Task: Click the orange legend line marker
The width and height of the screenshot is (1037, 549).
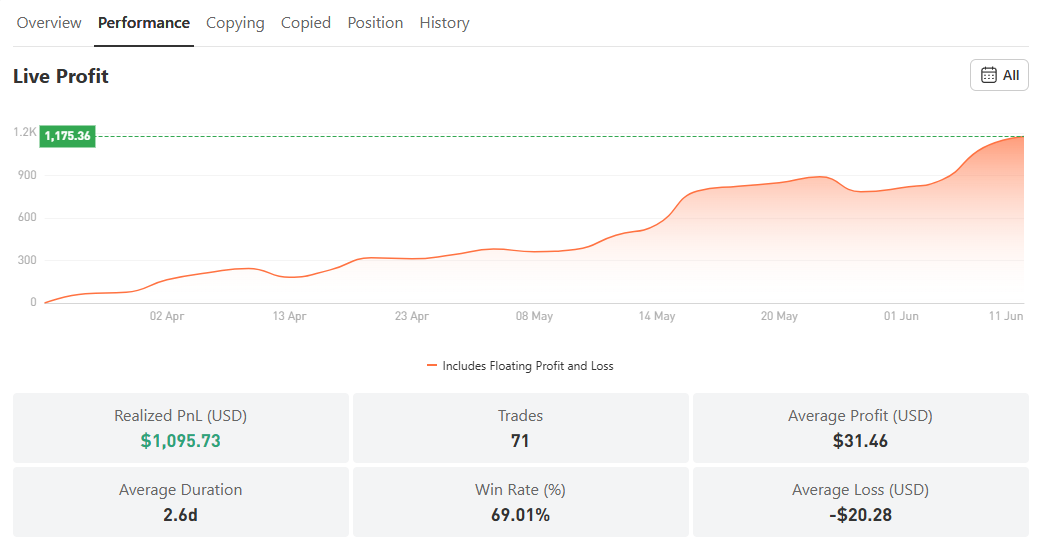Action: [x=432, y=365]
